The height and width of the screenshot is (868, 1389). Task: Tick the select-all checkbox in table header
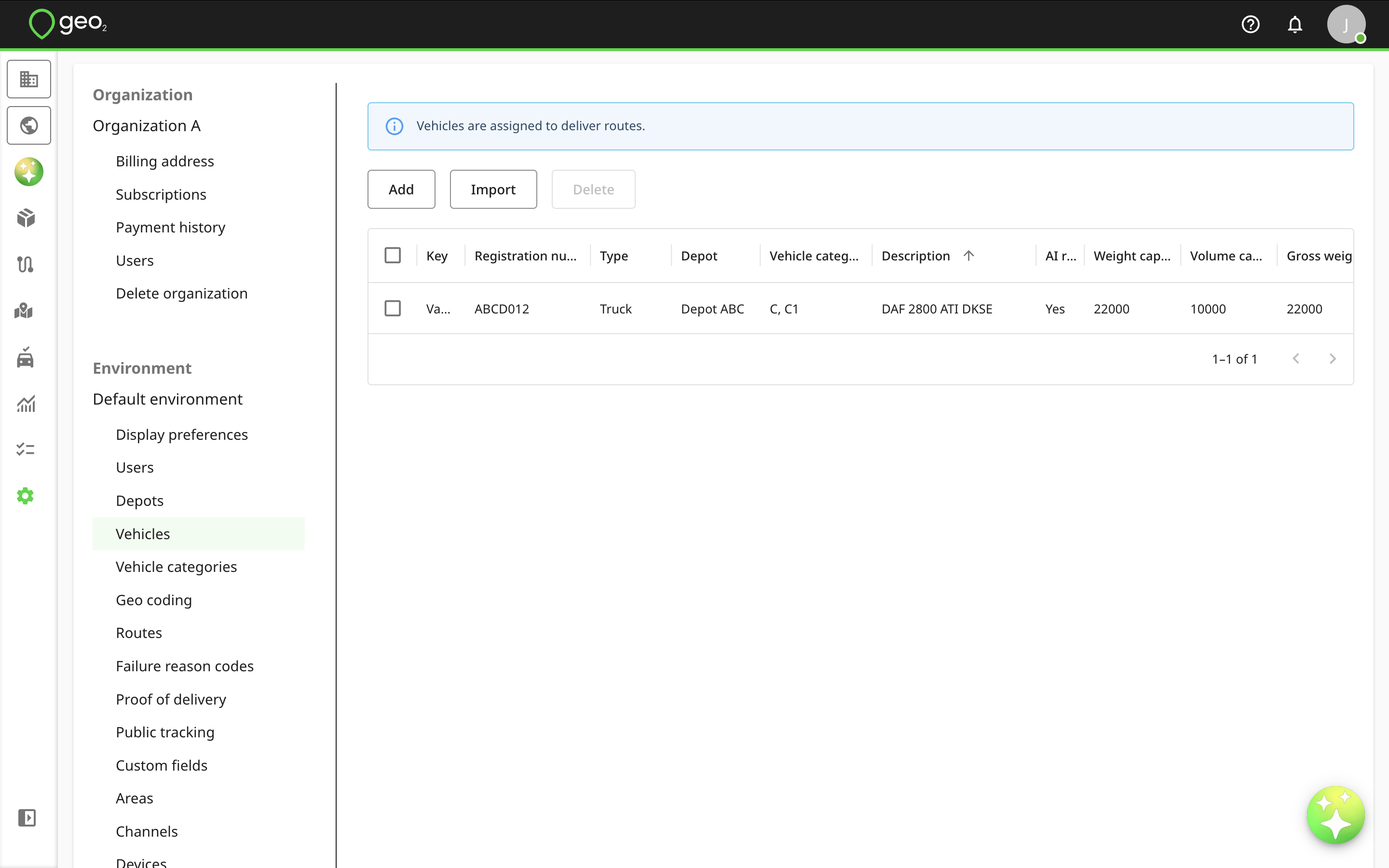393,256
